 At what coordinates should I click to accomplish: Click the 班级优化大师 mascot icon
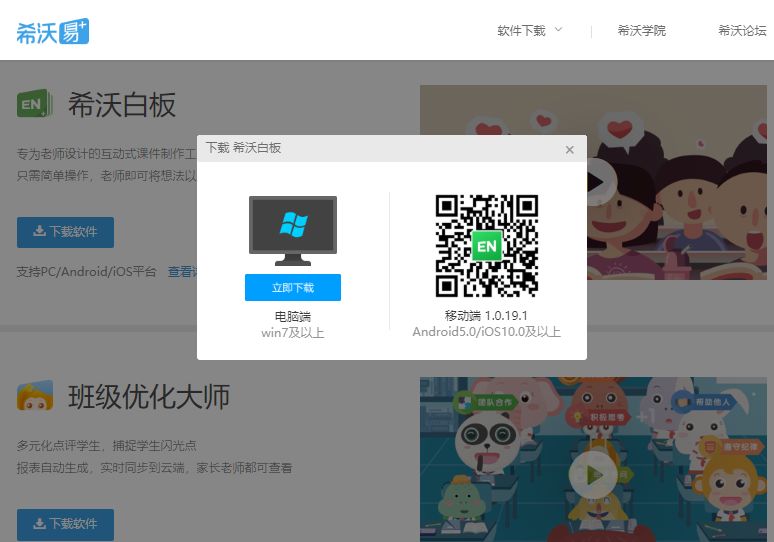pos(35,396)
